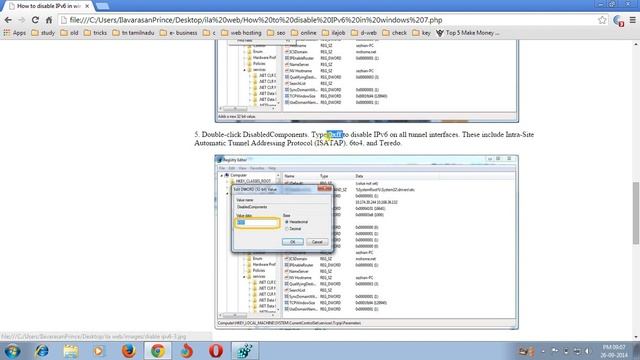This screenshot has width=640, height=360.
Task: Open the 'key' bookmarks folder
Action: 421,33
